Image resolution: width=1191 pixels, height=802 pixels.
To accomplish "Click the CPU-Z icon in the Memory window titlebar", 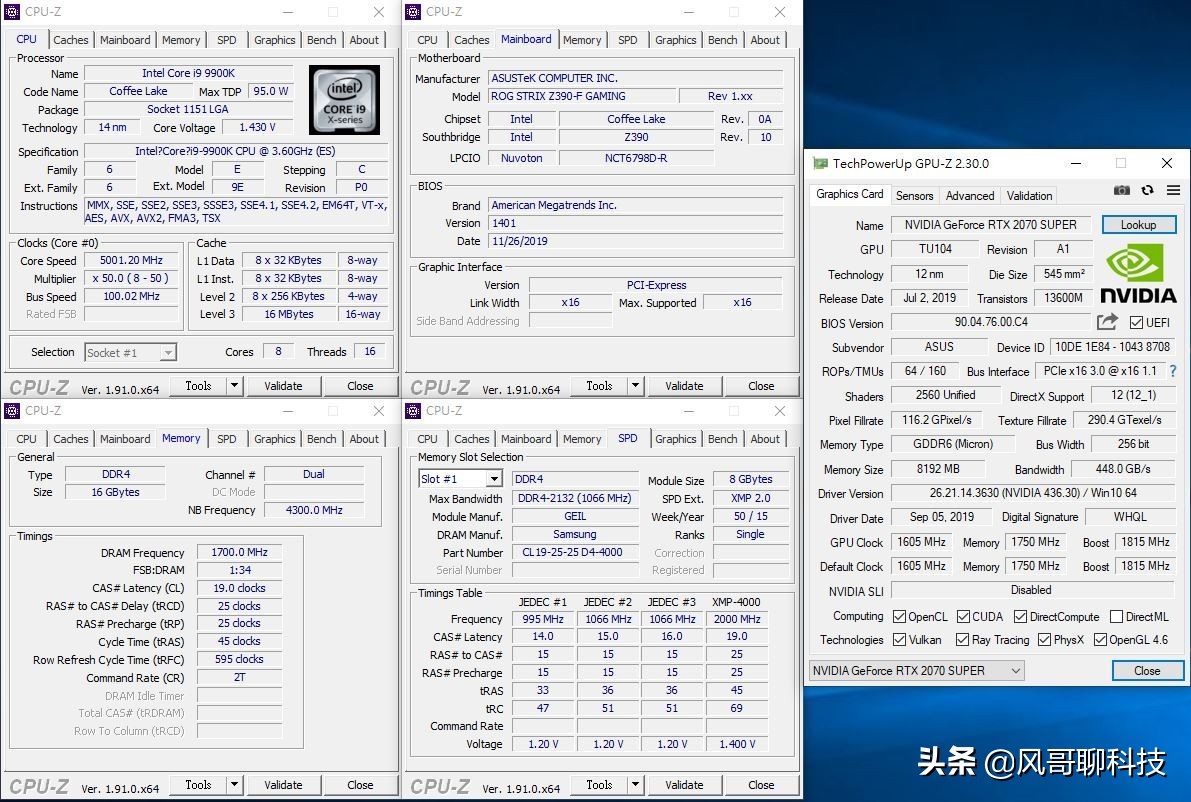I will [11, 411].
